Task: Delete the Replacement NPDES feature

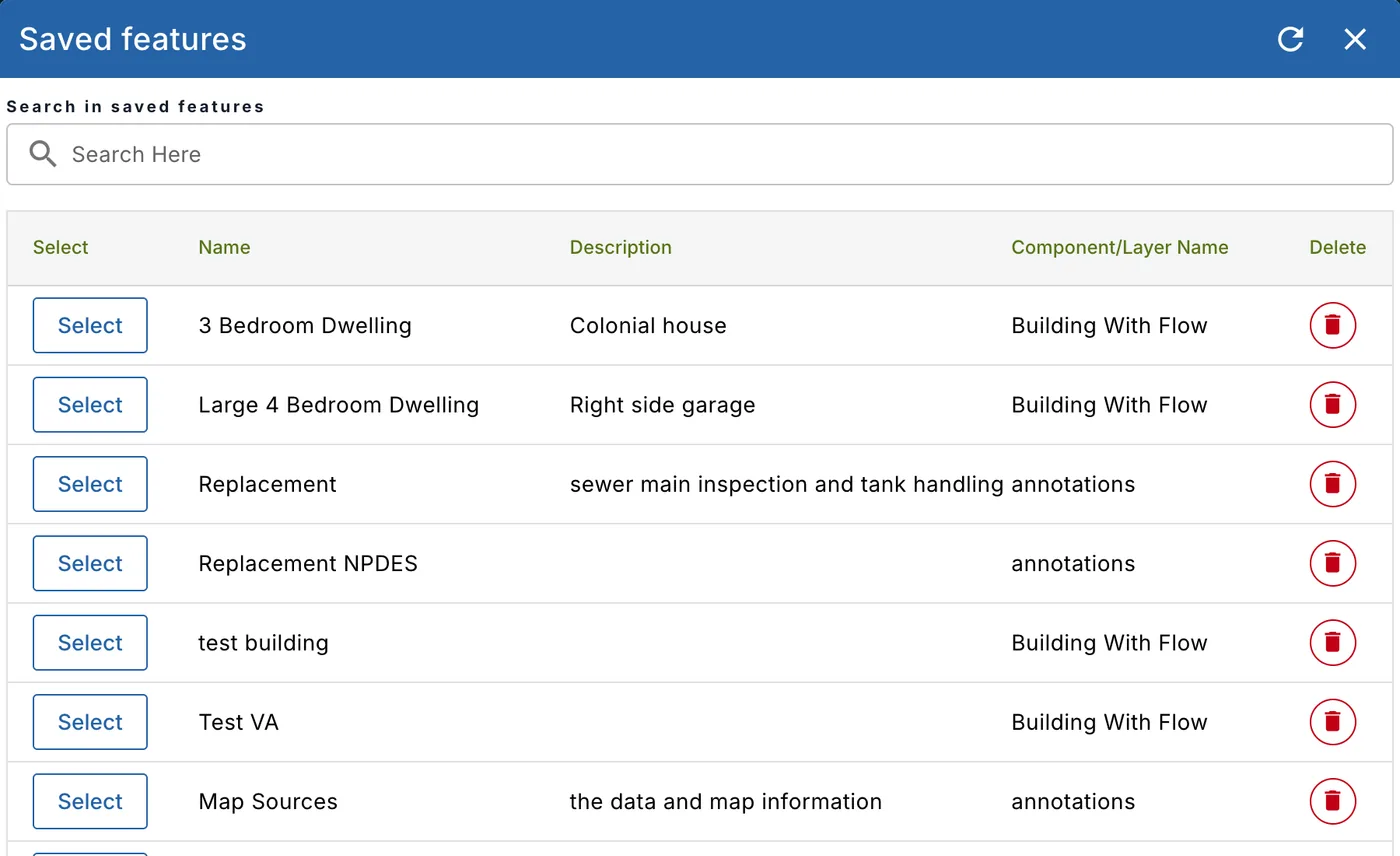Action: pyautogui.click(x=1332, y=563)
